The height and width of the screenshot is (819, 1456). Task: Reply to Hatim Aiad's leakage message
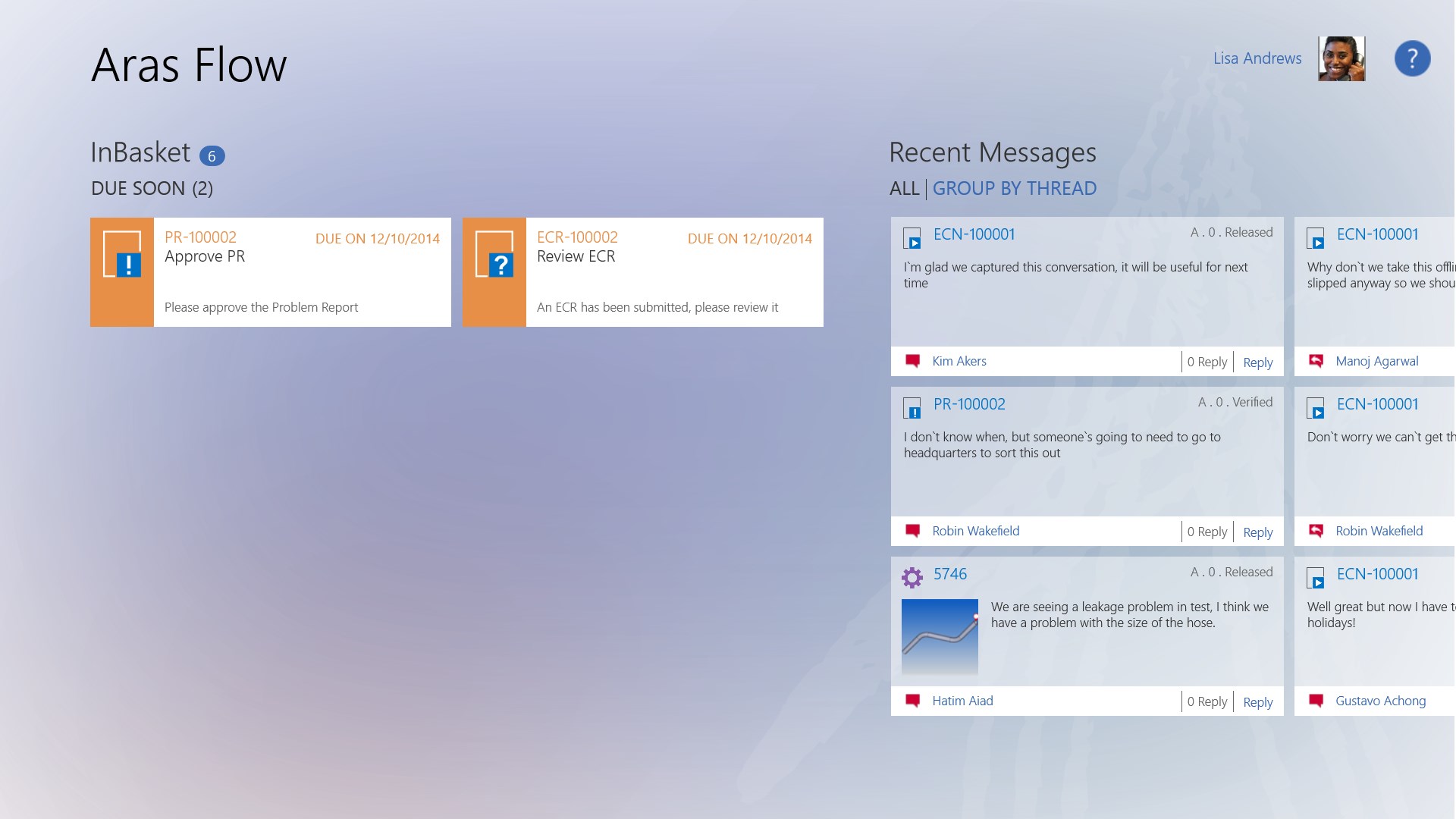click(1258, 702)
